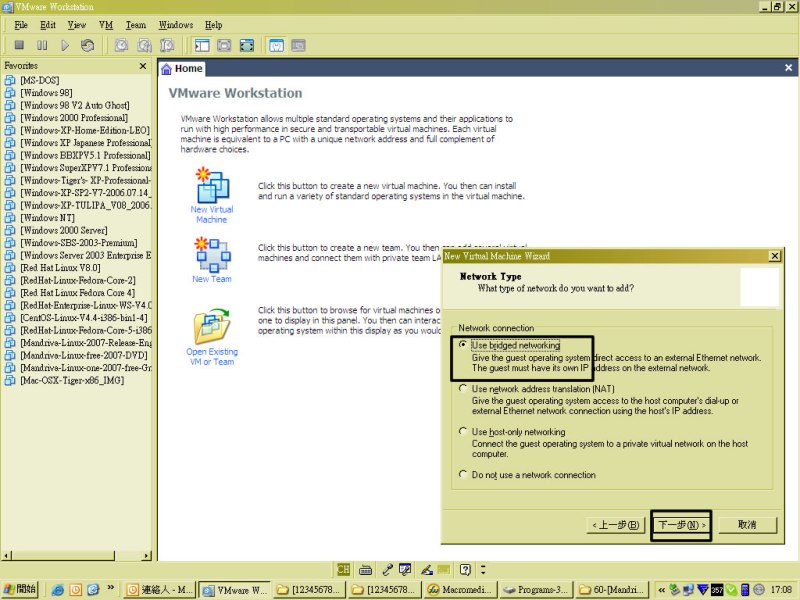
Task: Select Do not use a network connection
Action: pos(463,474)
